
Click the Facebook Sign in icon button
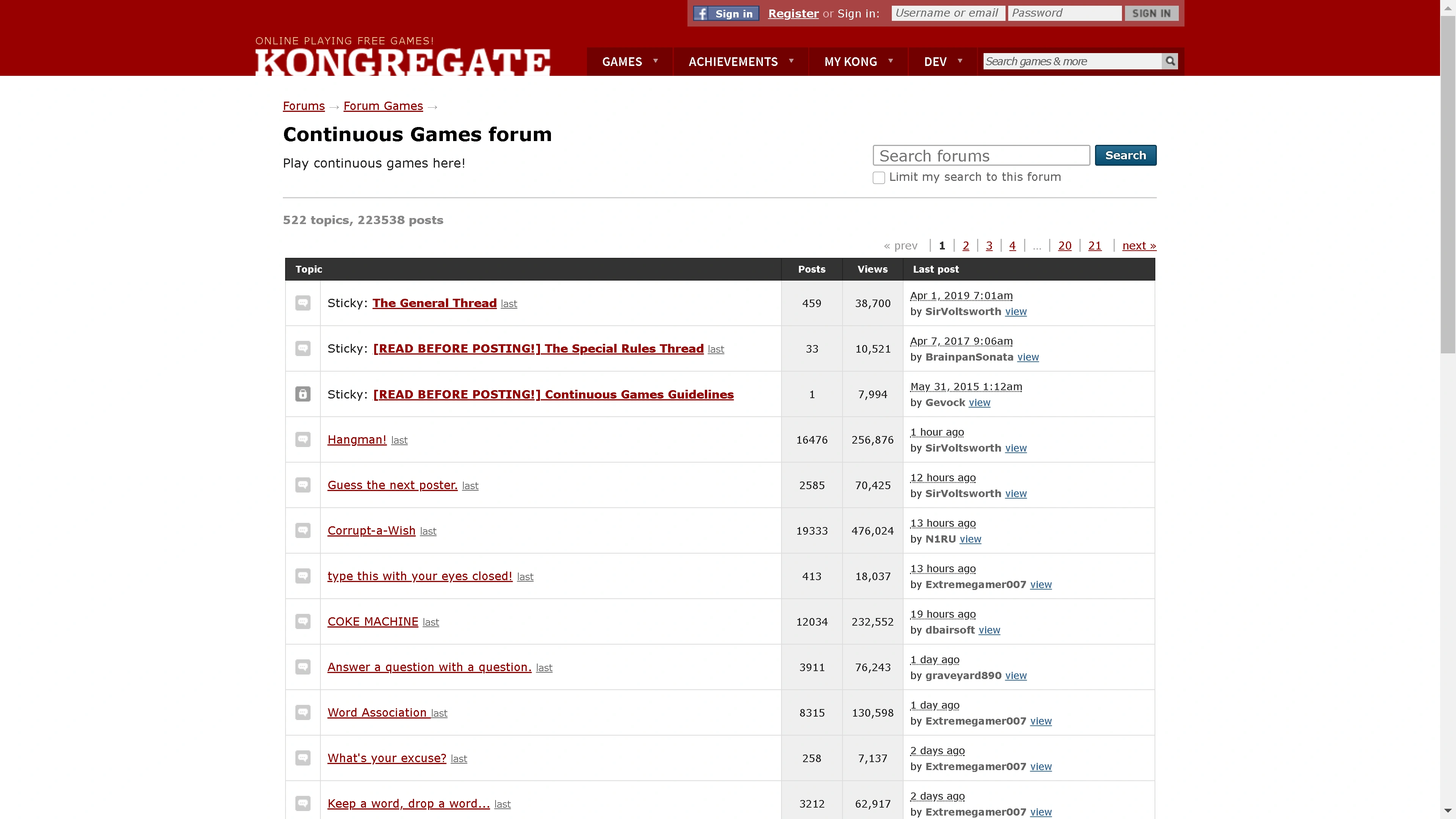pyautogui.click(x=726, y=14)
